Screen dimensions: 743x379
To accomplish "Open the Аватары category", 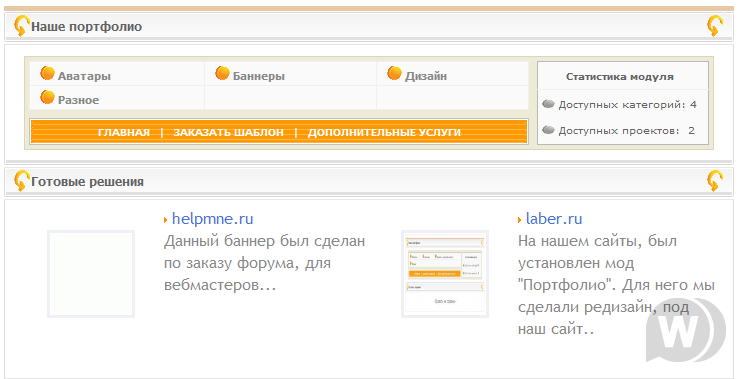I will click(84, 76).
